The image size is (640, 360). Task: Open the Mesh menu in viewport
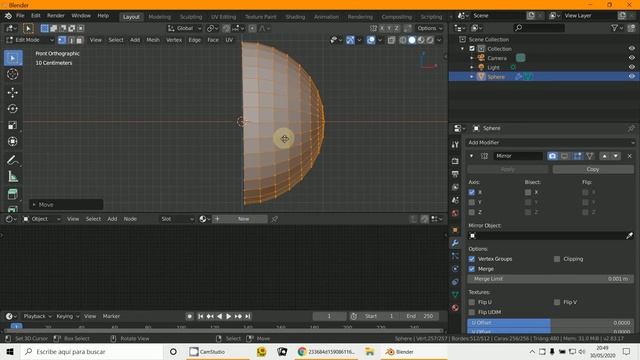153,40
